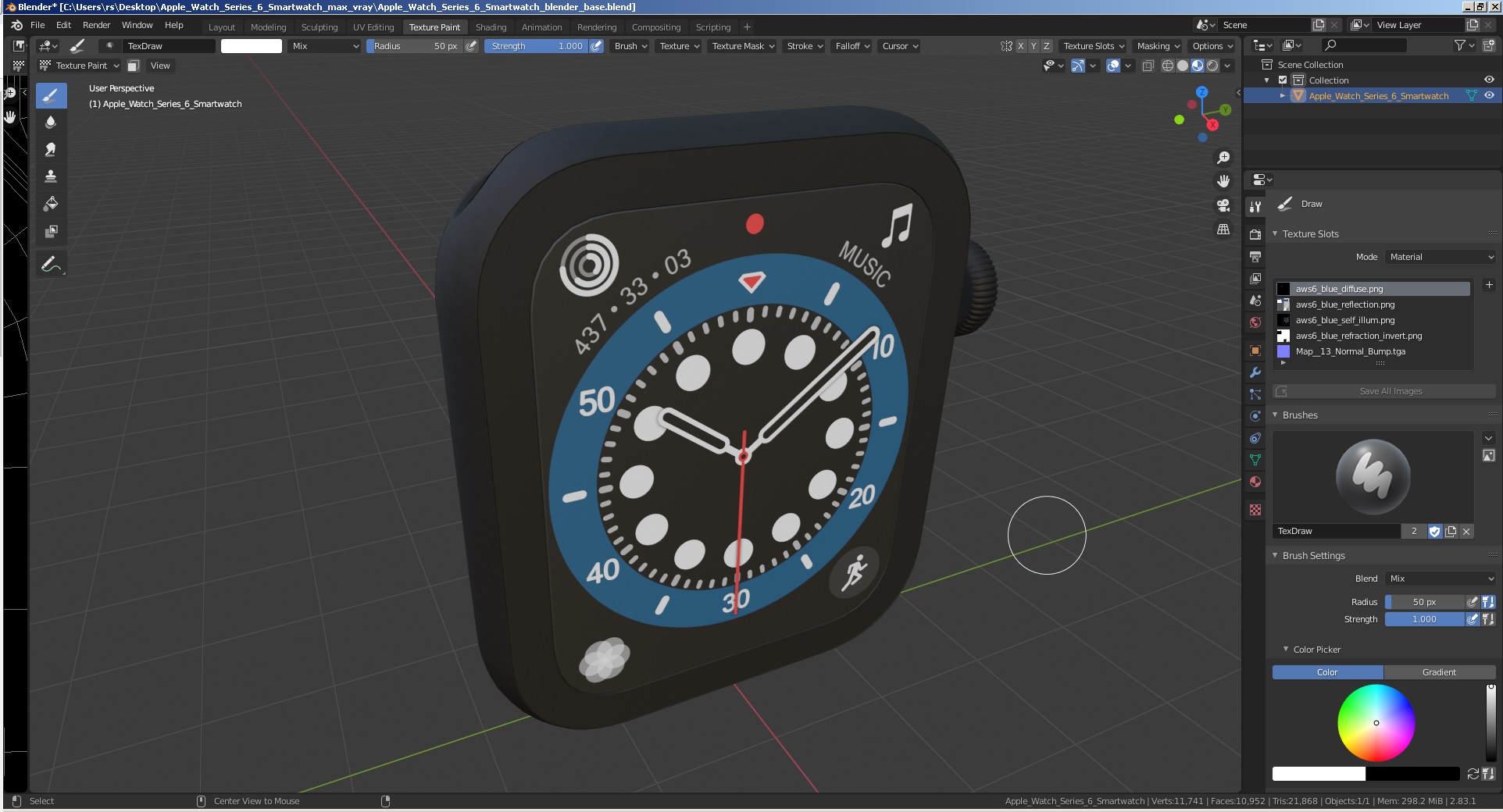The width and height of the screenshot is (1503, 812).
Task: Click the viewport zoom magnifier icon
Action: [x=1223, y=158]
